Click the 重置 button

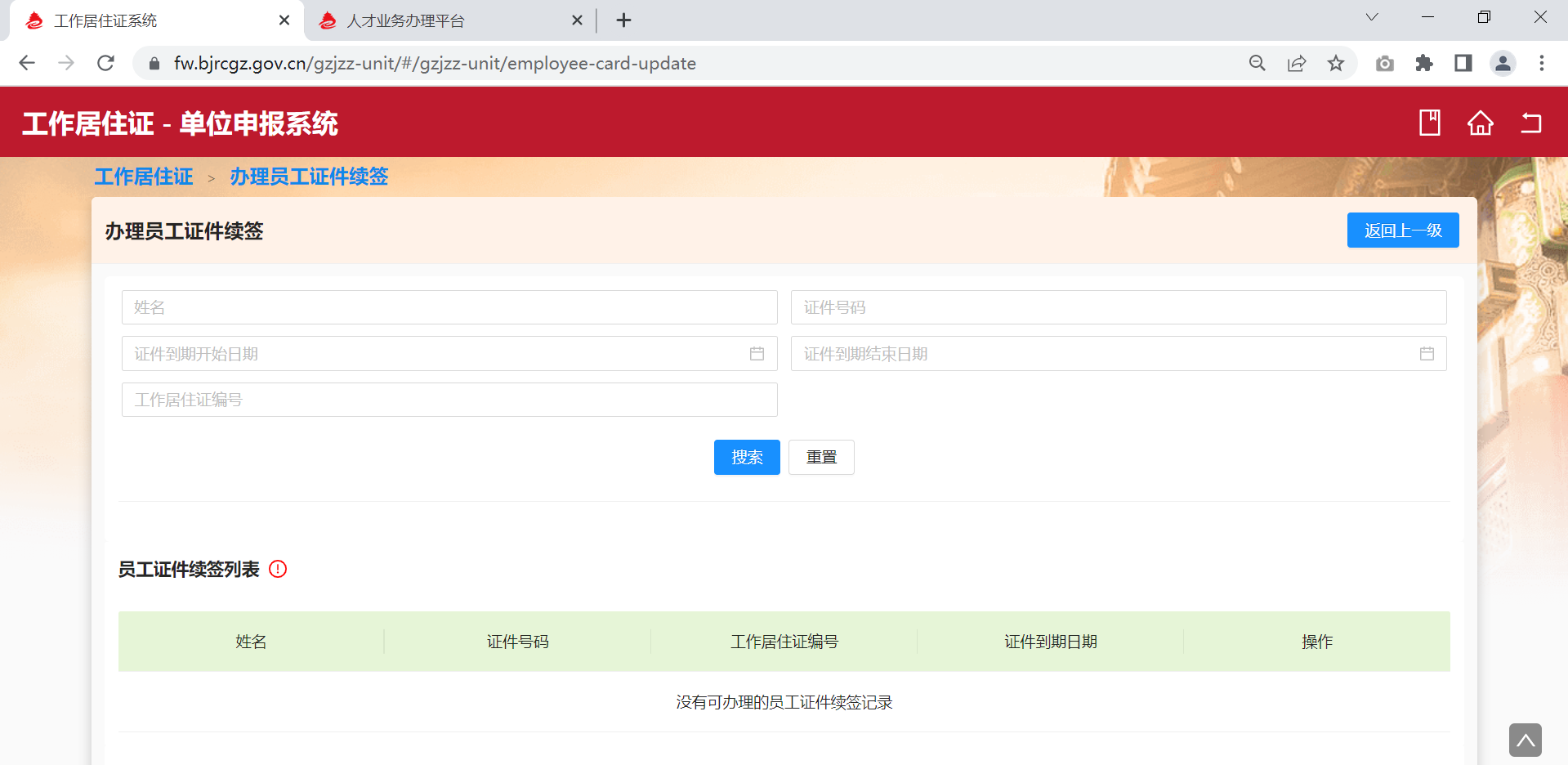tap(821, 457)
